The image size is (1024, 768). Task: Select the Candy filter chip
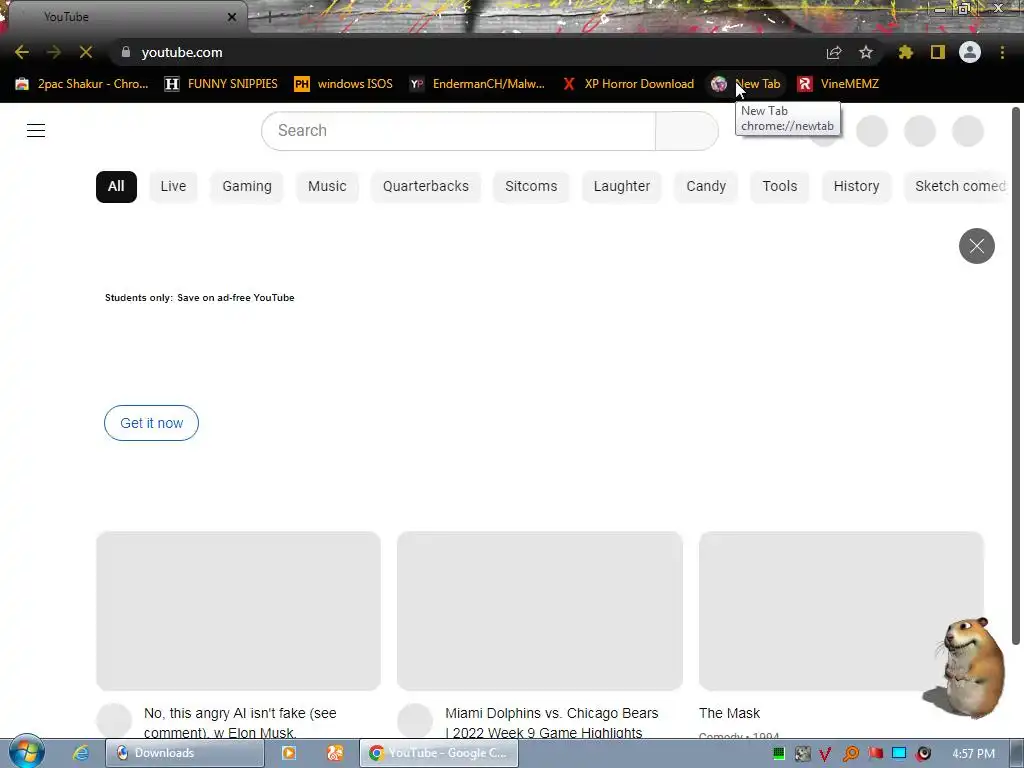pos(706,187)
